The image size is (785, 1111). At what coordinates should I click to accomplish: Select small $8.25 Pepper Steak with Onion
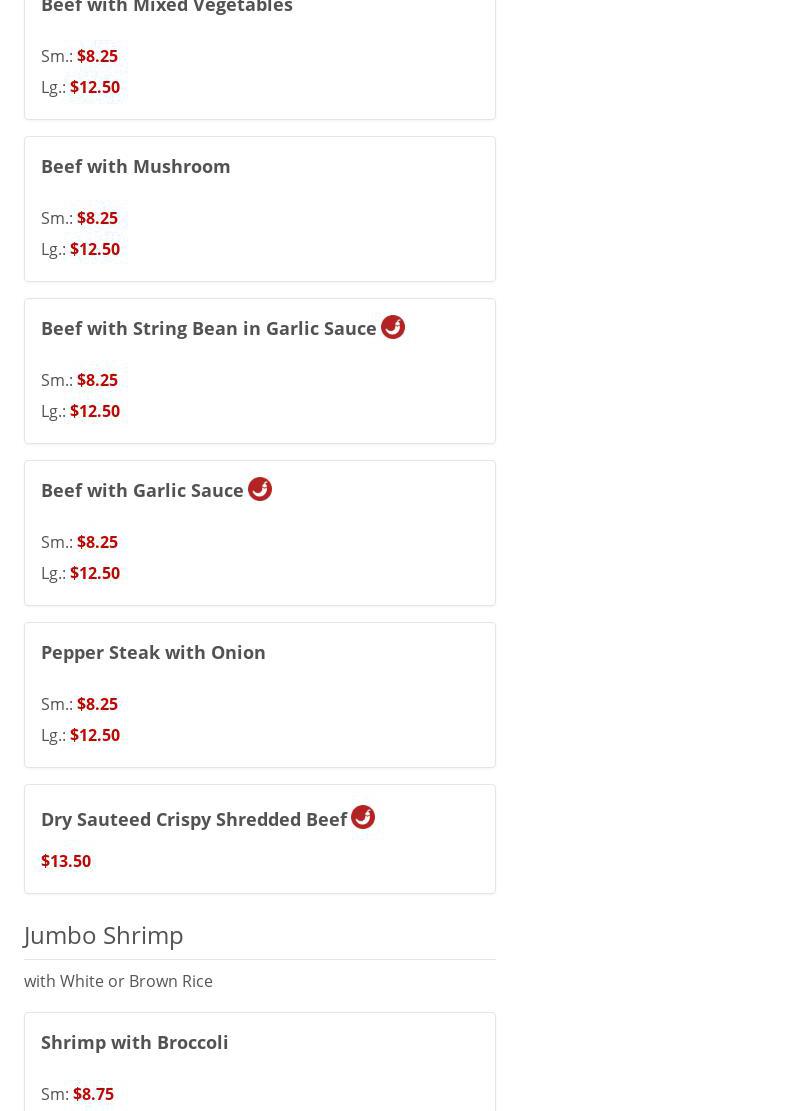tap(97, 704)
